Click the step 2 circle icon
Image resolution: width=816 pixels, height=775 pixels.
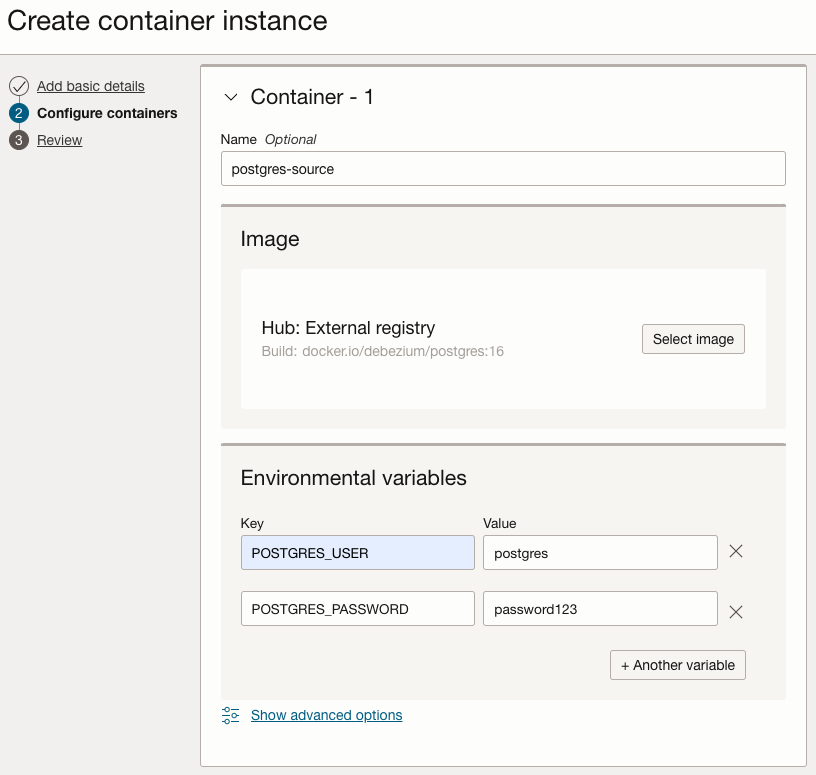[19, 113]
